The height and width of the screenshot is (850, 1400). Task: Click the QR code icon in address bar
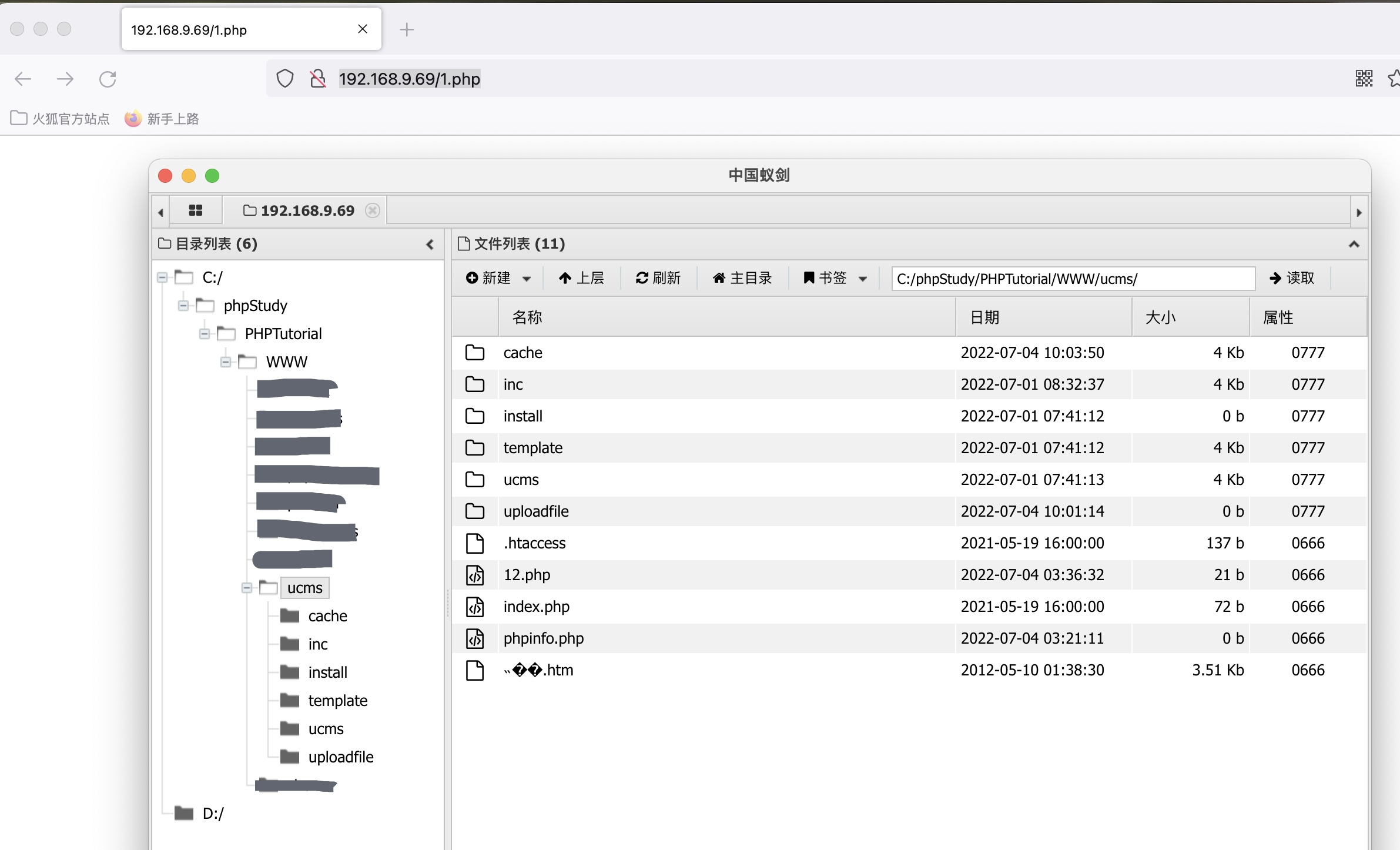(x=1364, y=78)
